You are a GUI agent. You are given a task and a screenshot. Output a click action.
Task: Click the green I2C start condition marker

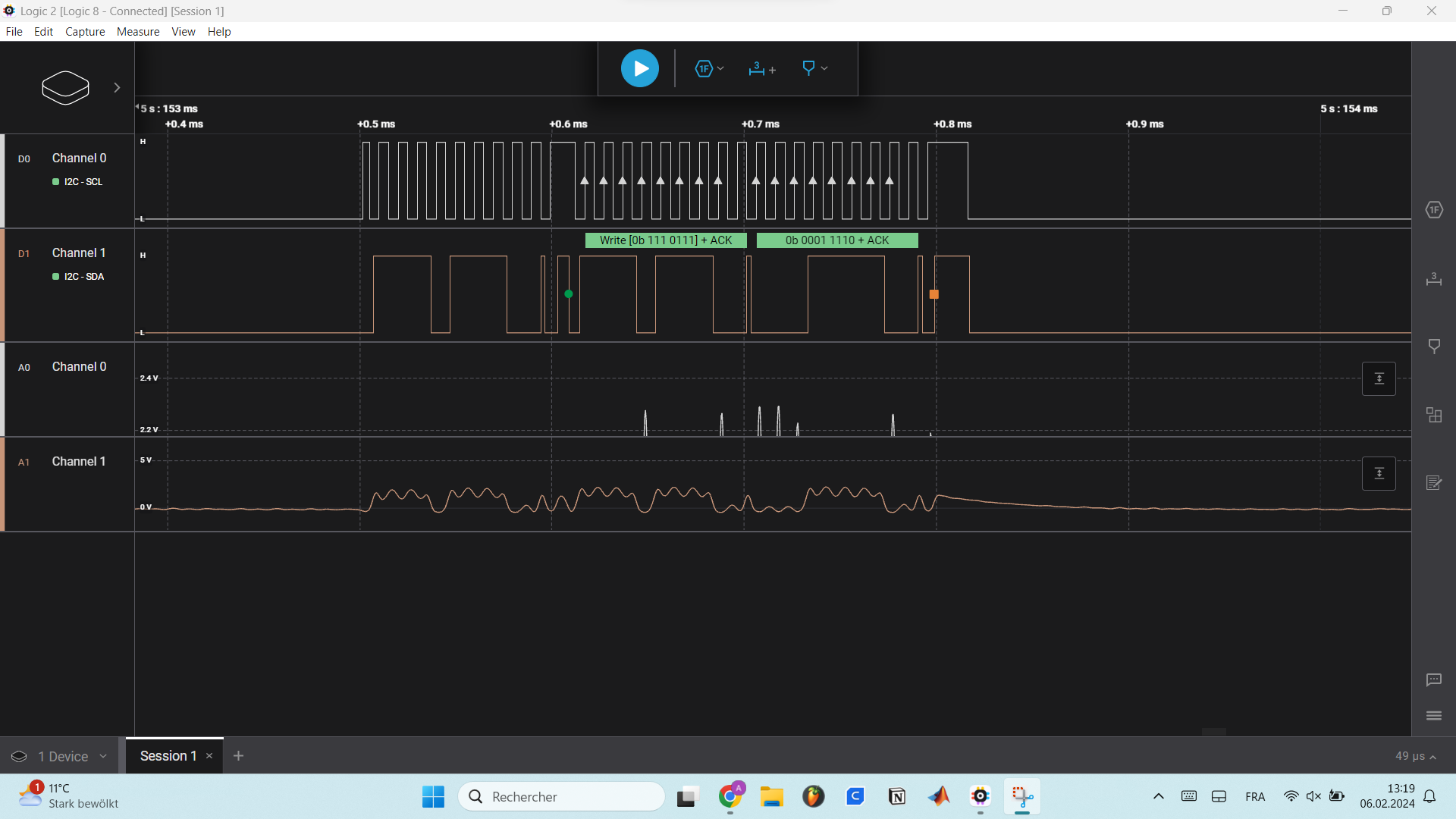[x=569, y=294]
